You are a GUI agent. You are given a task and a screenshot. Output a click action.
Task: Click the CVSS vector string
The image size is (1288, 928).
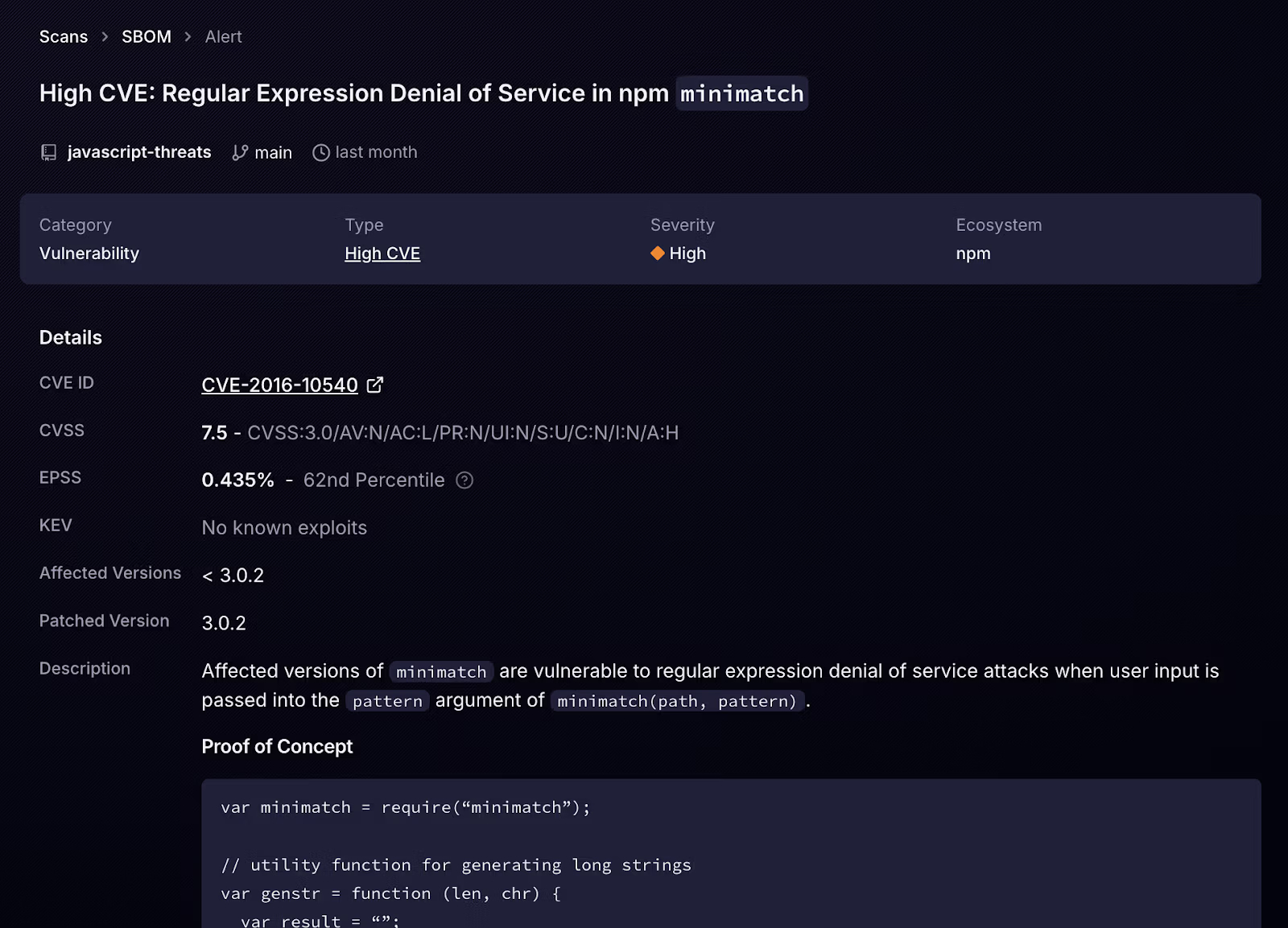pos(463,433)
